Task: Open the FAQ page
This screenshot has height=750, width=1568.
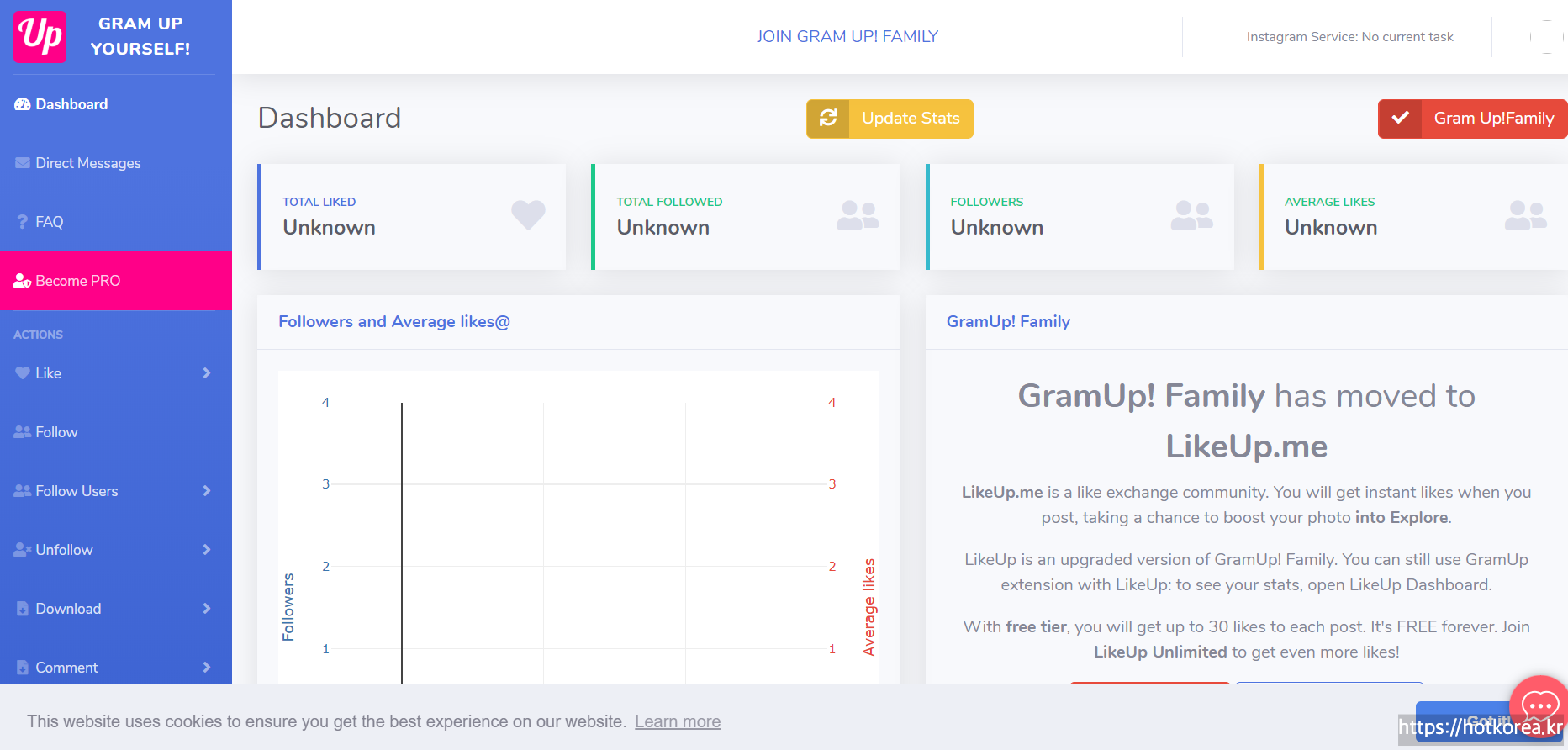Action: 116,222
